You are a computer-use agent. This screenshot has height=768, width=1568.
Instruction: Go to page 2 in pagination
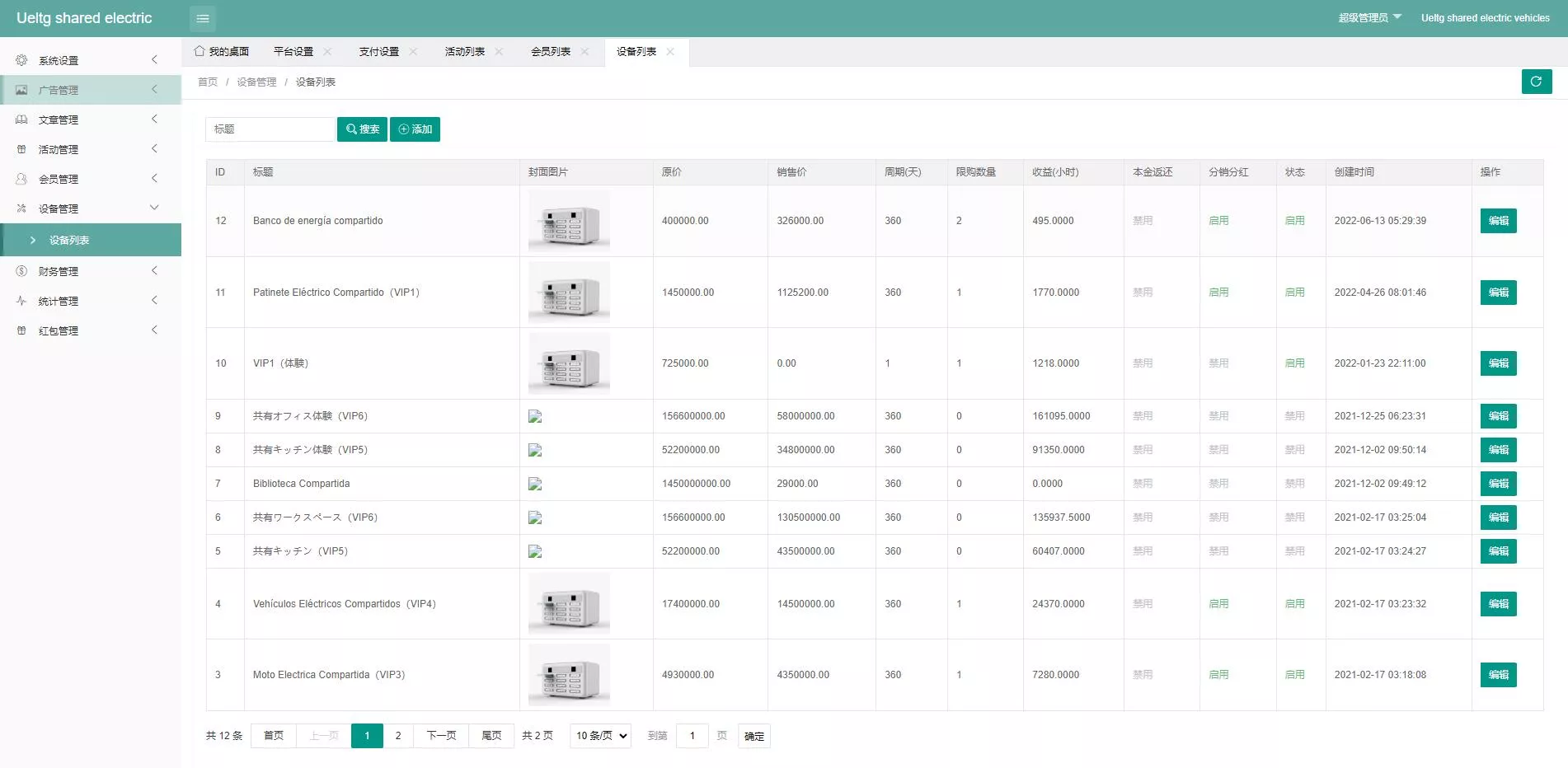pos(398,736)
